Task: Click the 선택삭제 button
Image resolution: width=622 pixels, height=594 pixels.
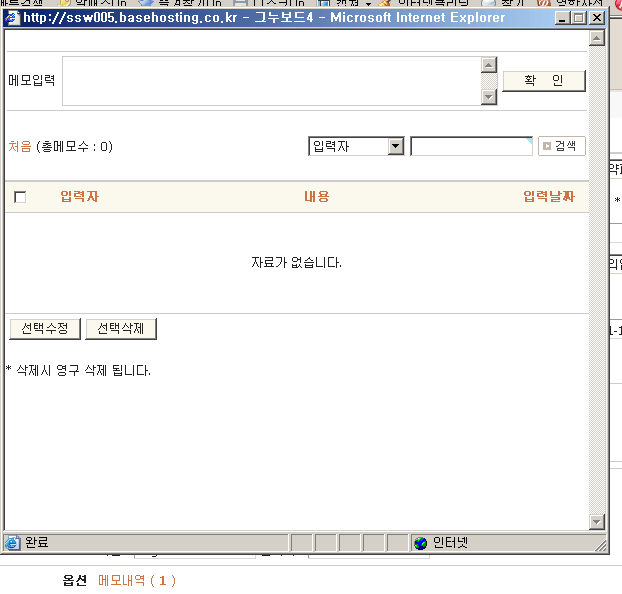Action: click(121, 329)
